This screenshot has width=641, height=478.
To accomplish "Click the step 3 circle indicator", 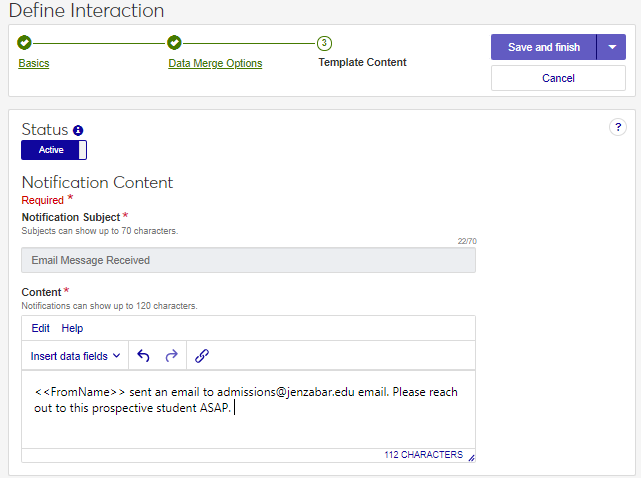I will pos(324,43).
